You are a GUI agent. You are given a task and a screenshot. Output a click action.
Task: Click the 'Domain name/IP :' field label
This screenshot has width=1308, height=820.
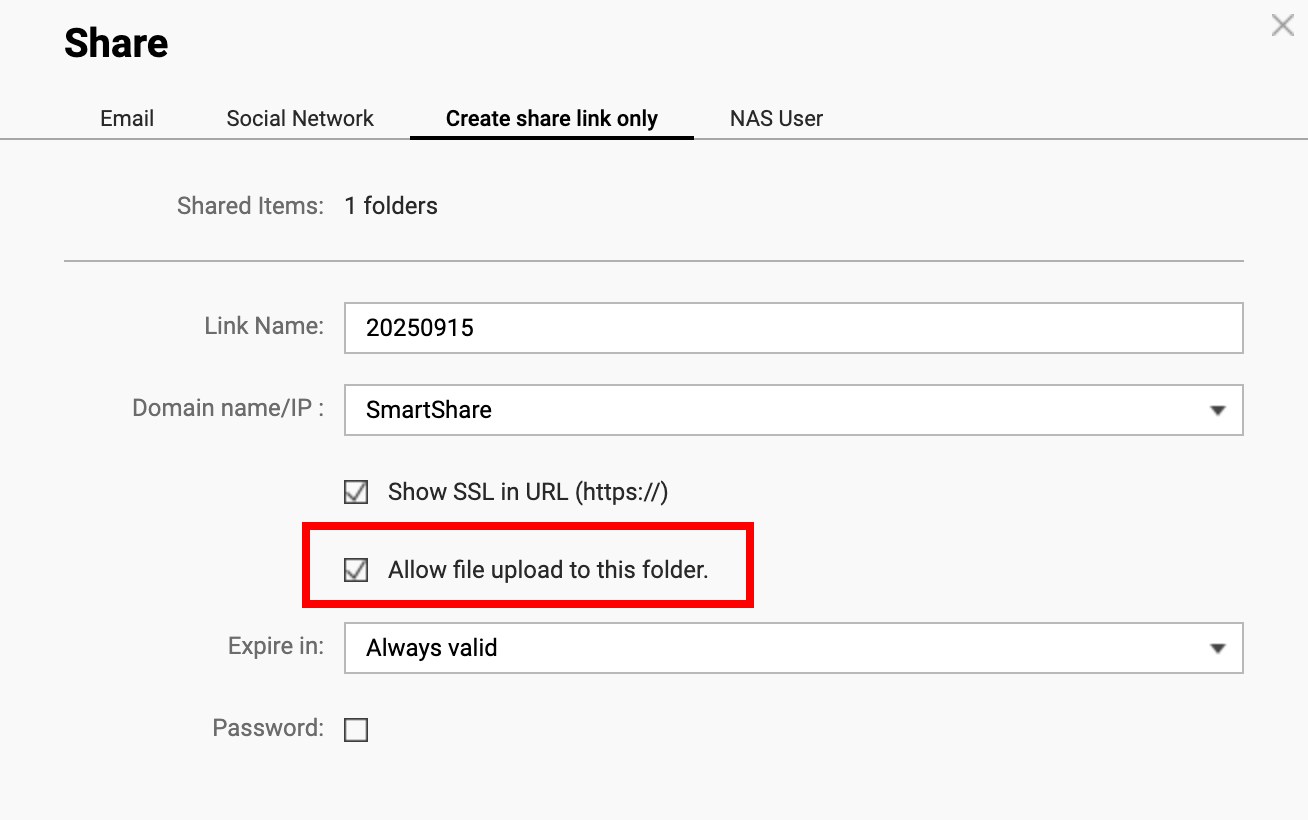[228, 408]
